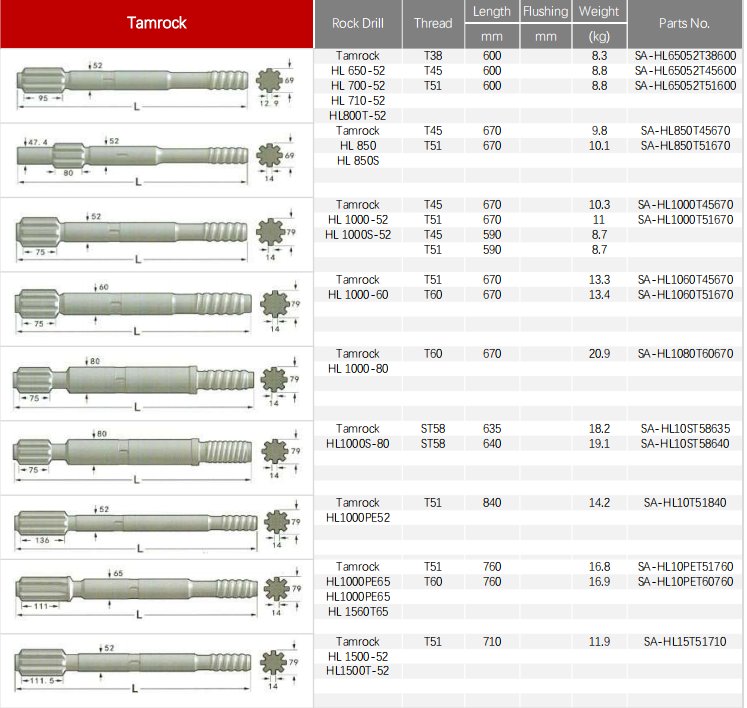Click the 8.3 weight value
The width and height of the screenshot is (747, 708).
point(599,56)
